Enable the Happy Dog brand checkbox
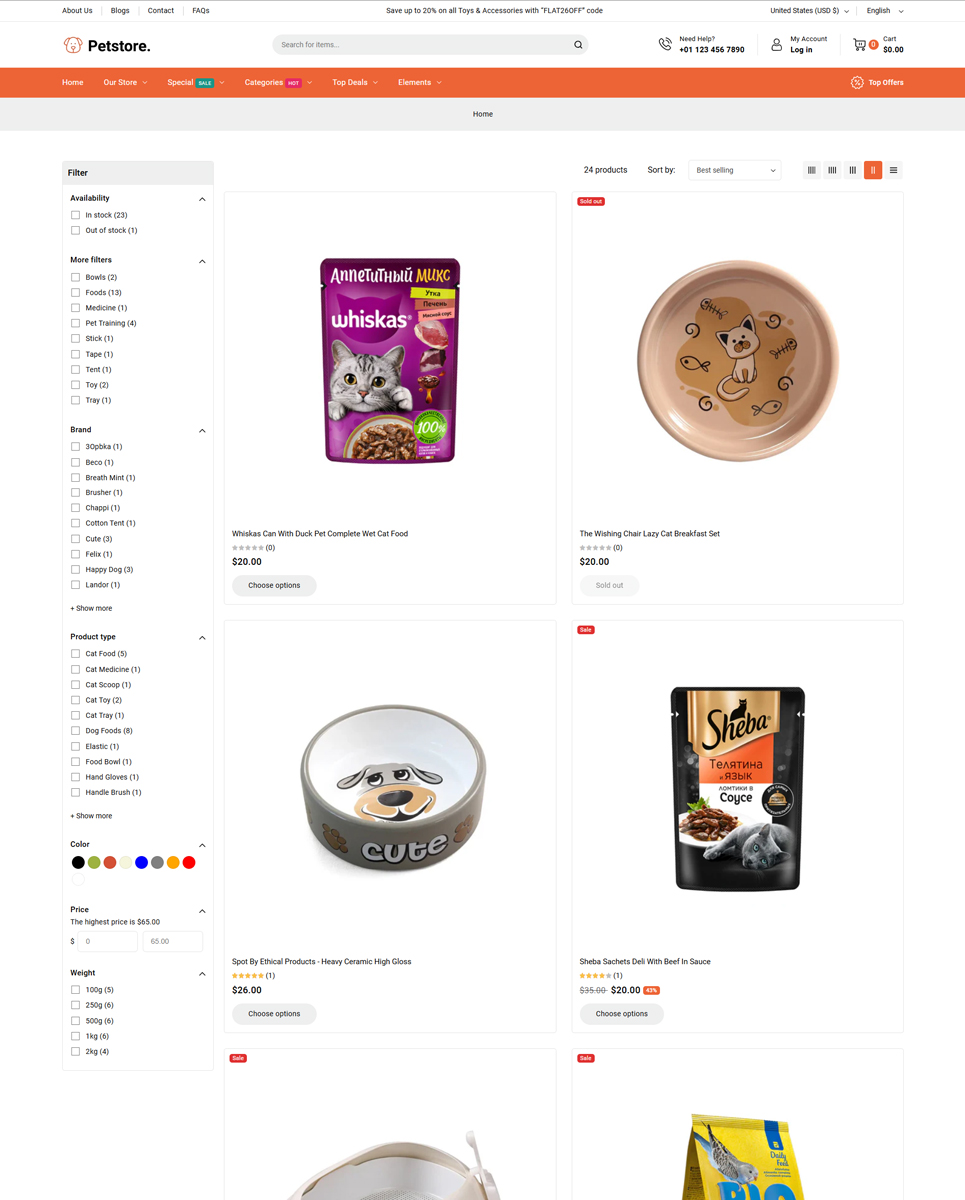 pos(75,569)
